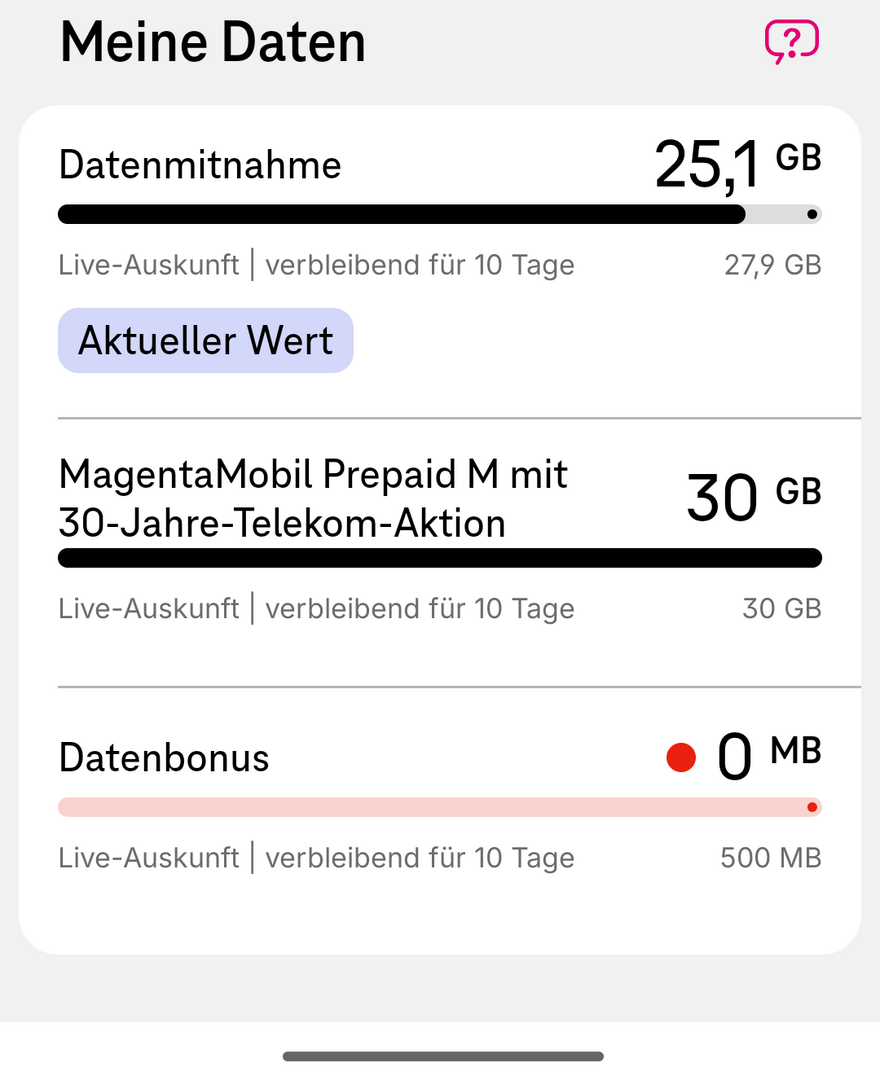Click the 27,9 GB total text

(772, 265)
